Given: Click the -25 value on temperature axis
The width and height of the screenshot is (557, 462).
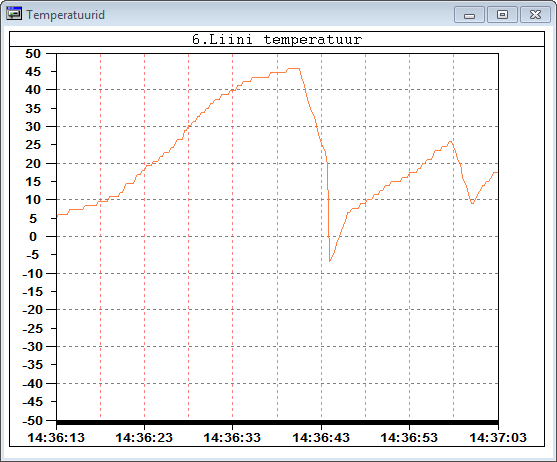Looking at the screenshot, I should pyautogui.click(x=32, y=329).
